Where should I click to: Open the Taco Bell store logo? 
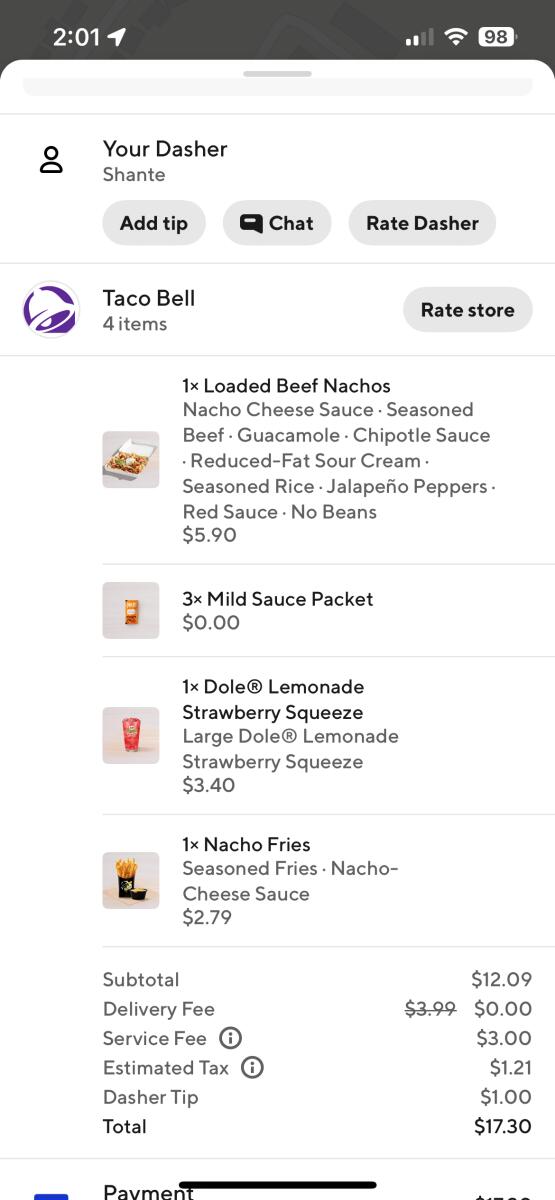51,310
